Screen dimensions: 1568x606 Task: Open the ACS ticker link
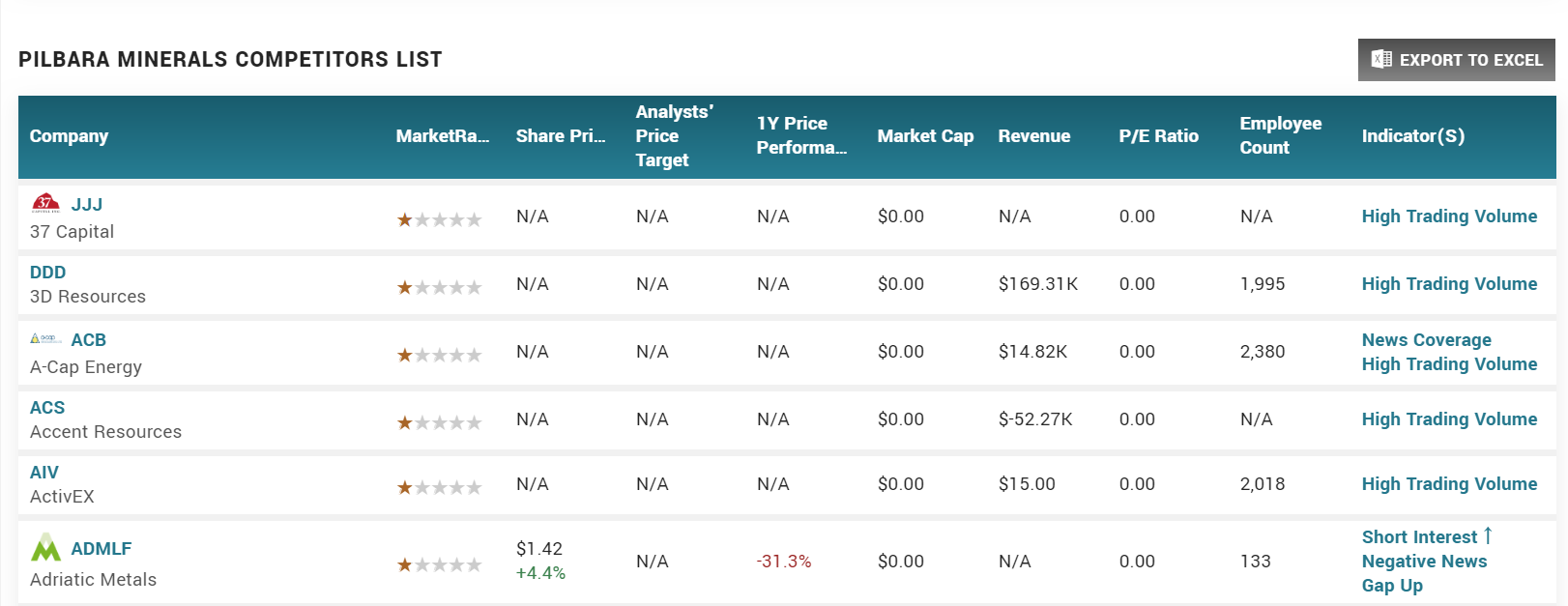click(x=47, y=408)
